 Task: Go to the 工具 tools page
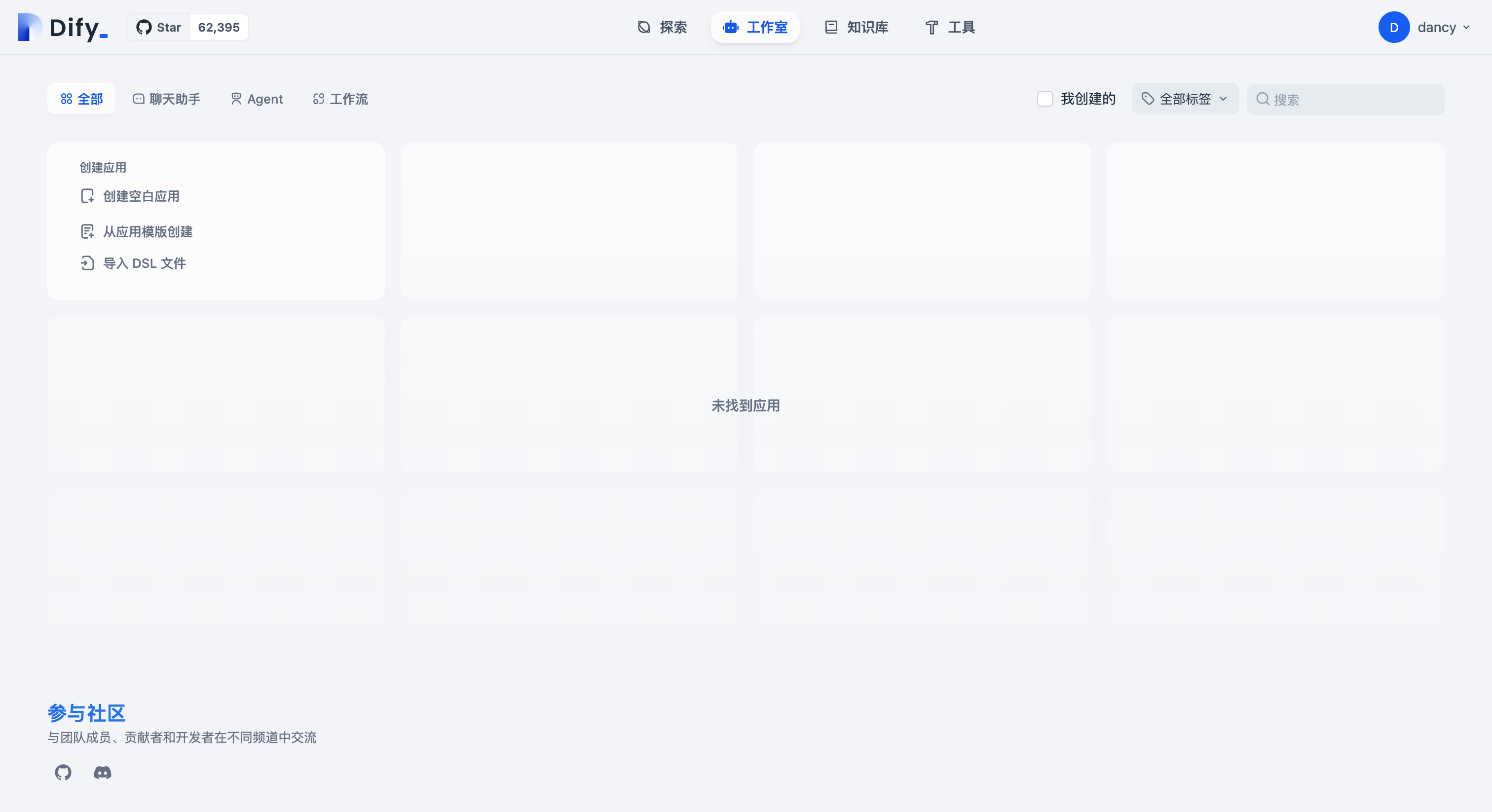(950, 27)
